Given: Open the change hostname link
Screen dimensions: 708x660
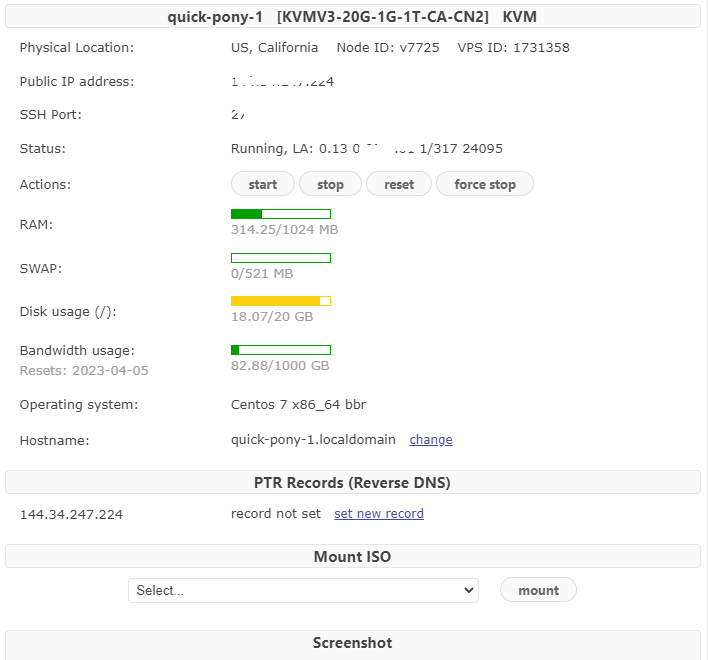Looking at the screenshot, I should point(431,440).
